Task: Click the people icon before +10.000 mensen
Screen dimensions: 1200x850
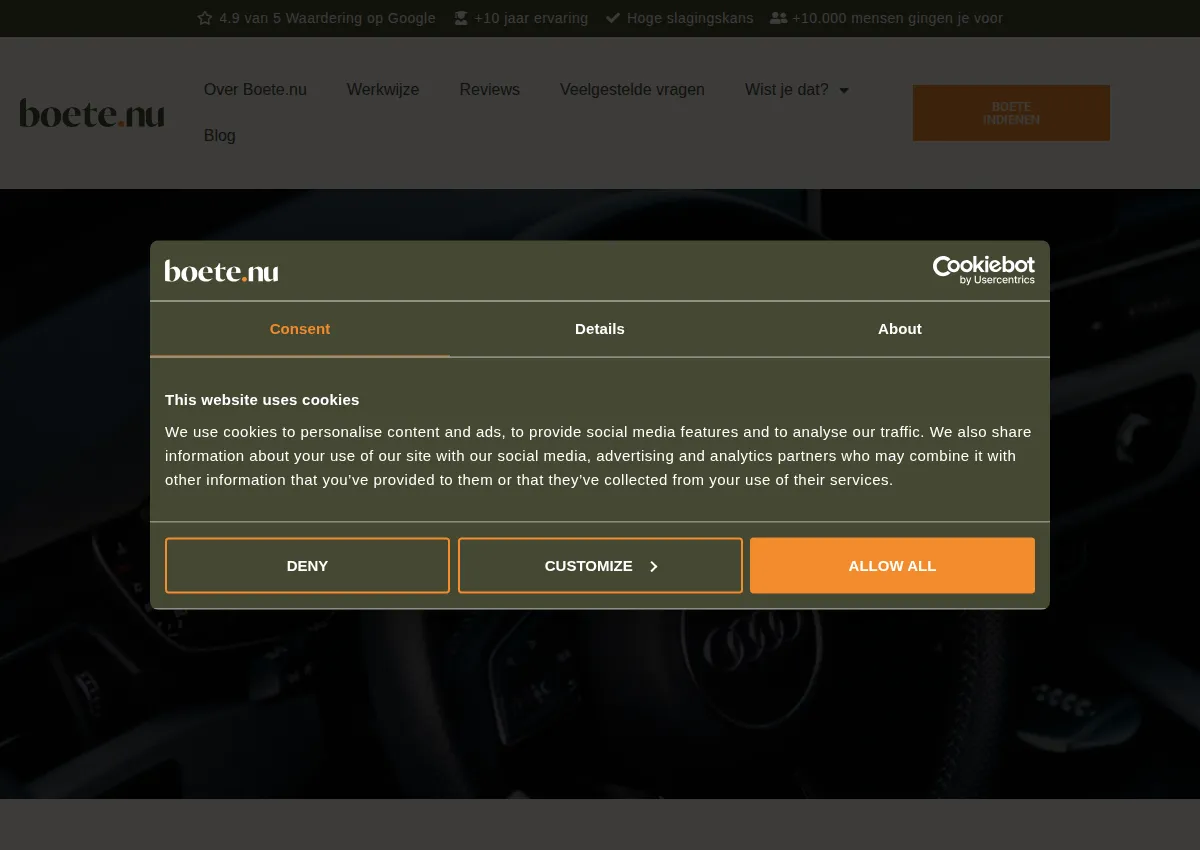Action: 778,18
